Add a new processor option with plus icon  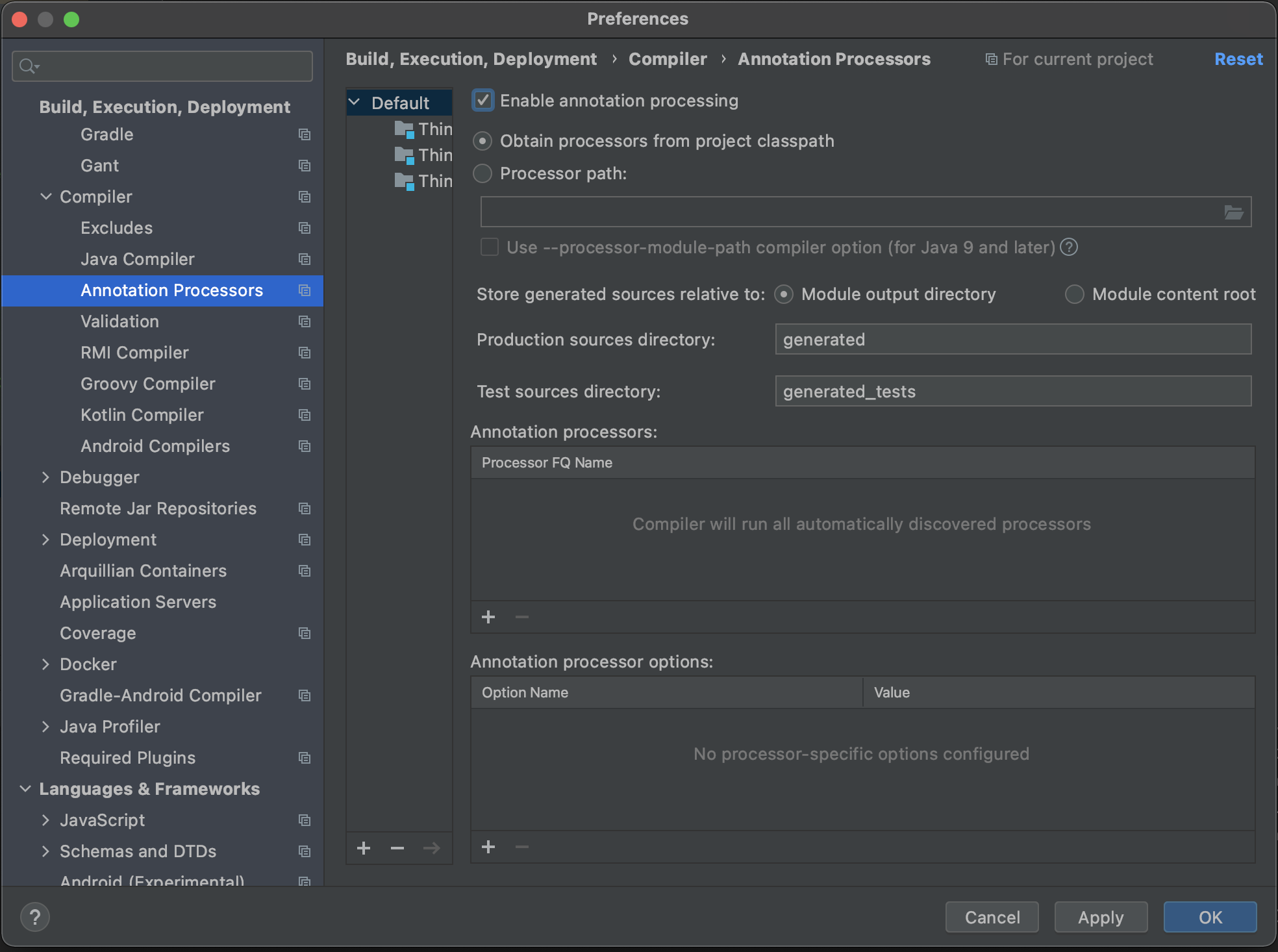pos(488,847)
